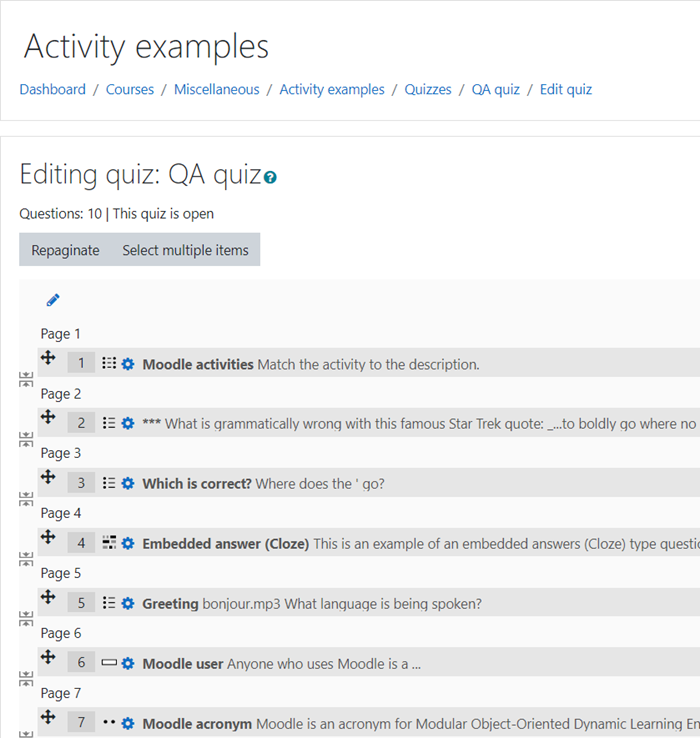This screenshot has width=700, height=738.
Task: Click question number box 1
Action: pyautogui.click(x=81, y=363)
